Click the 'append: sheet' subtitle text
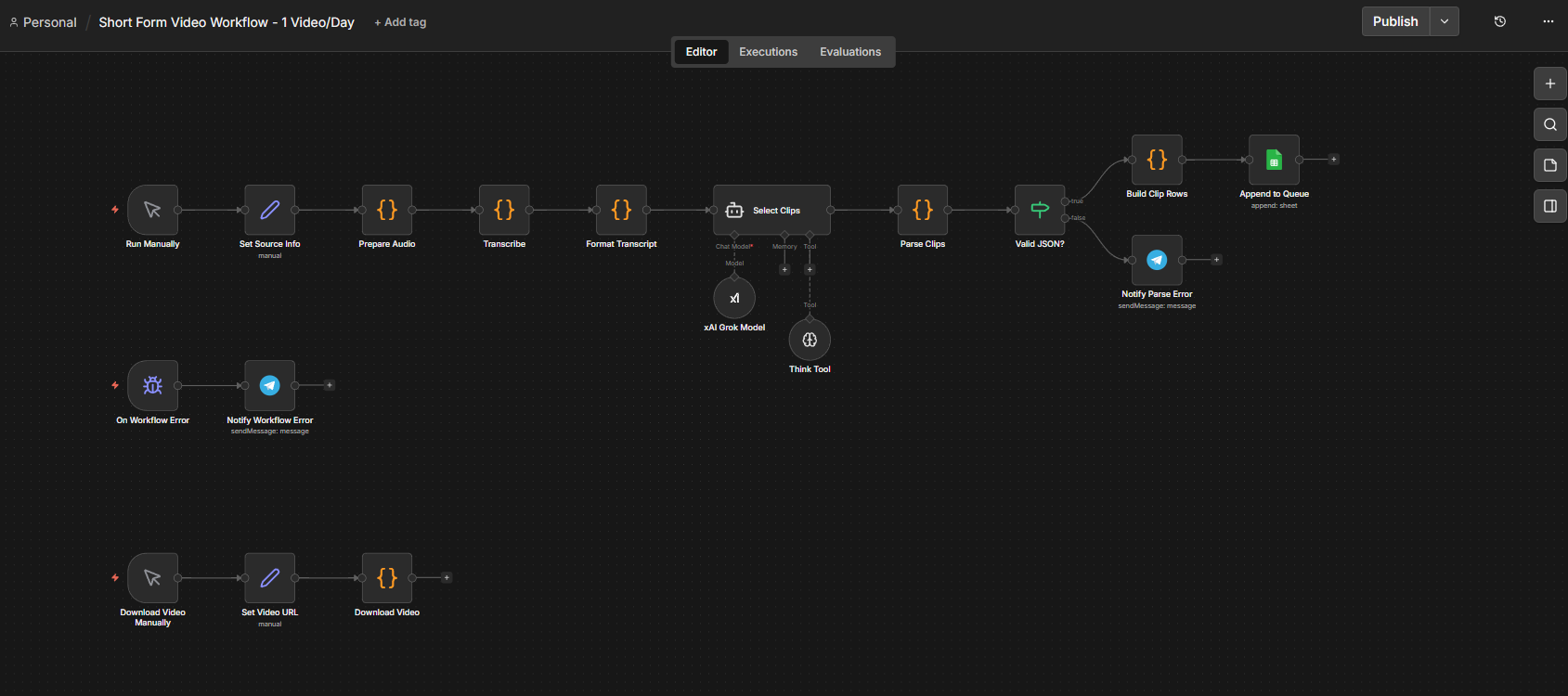This screenshot has width=1568, height=696. click(x=1274, y=206)
